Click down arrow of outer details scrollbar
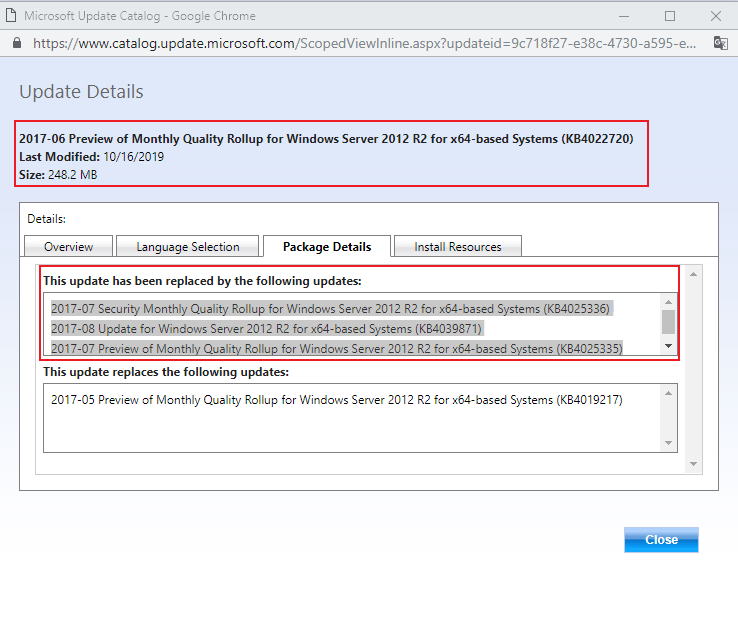The image size is (738, 620). (693, 464)
